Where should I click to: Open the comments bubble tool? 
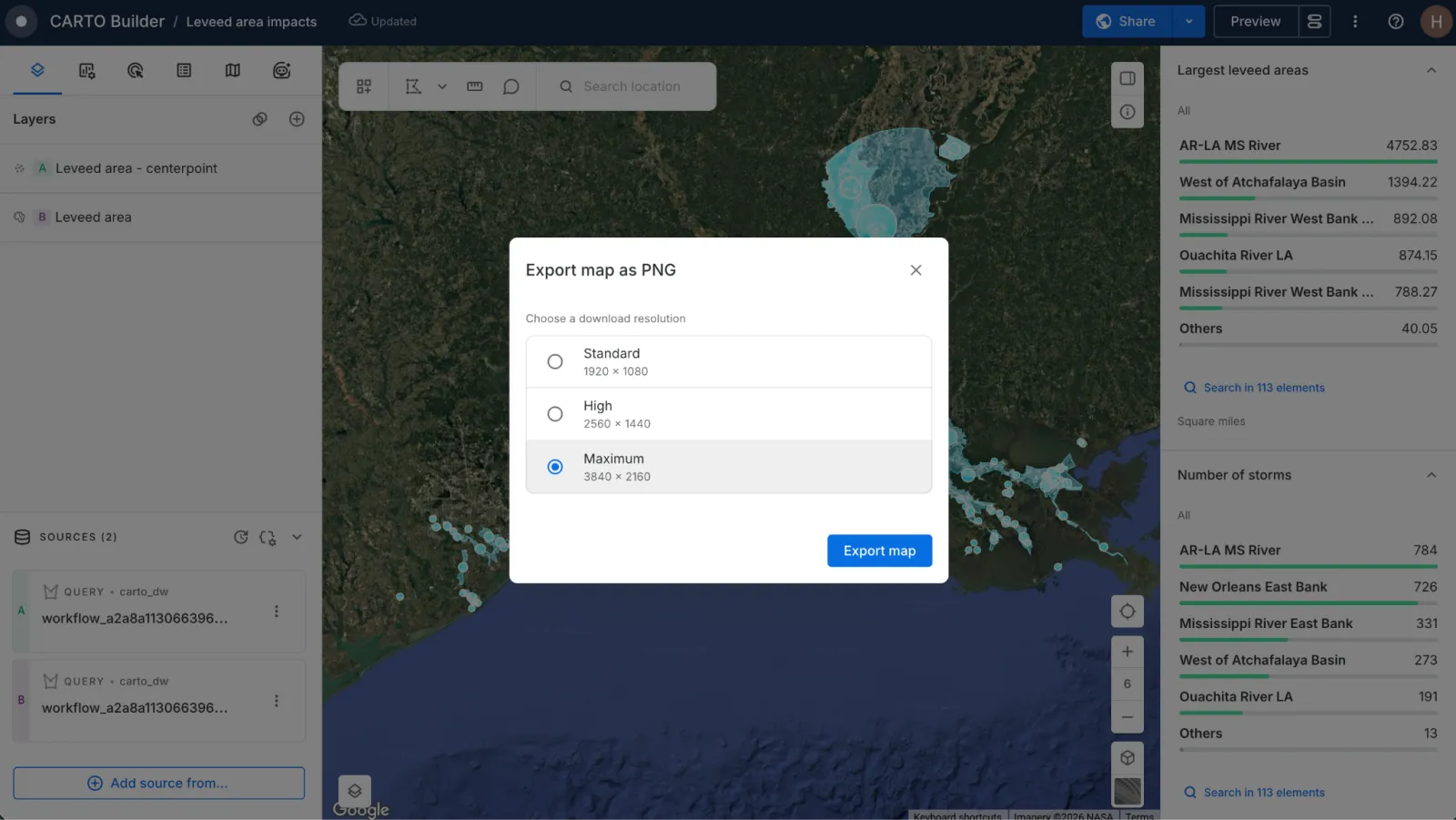(x=511, y=86)
